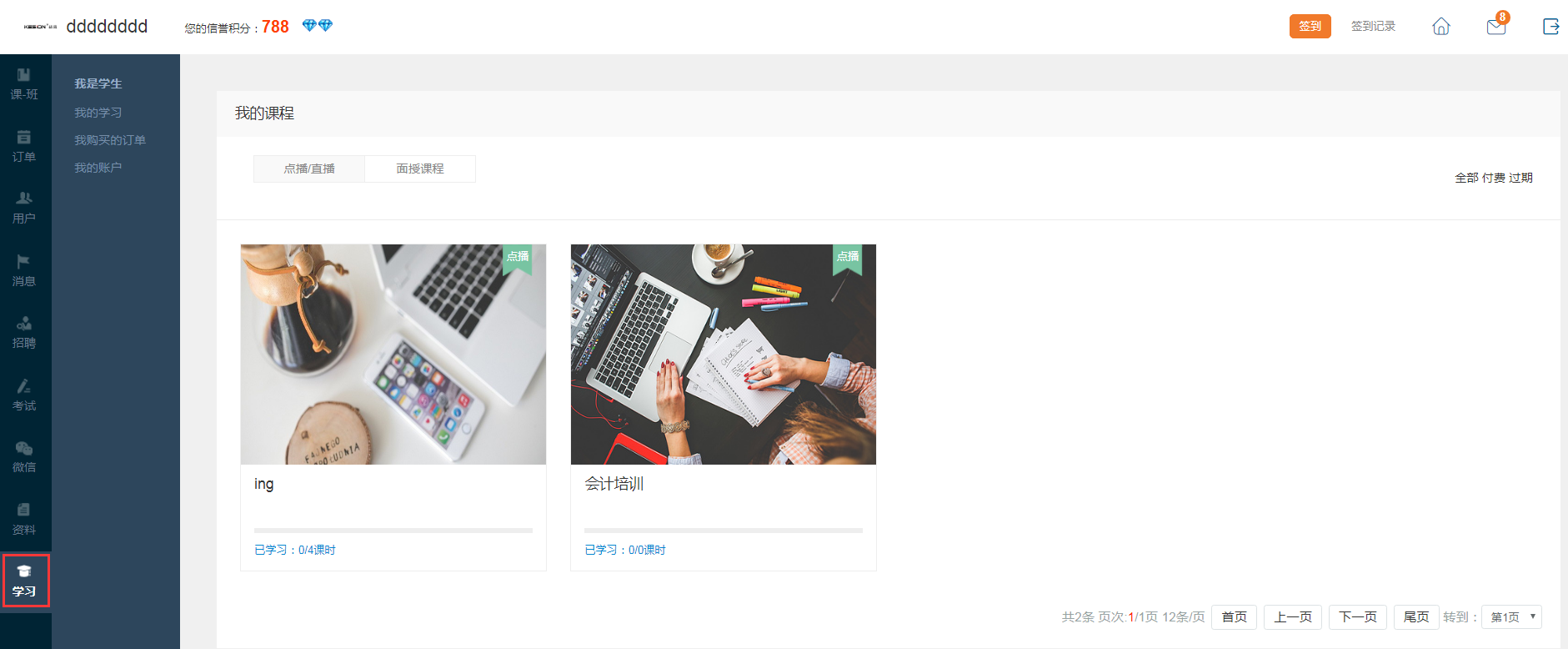Select the 点播/直播 tab
Screen dimensions: 1568x649
309,169
